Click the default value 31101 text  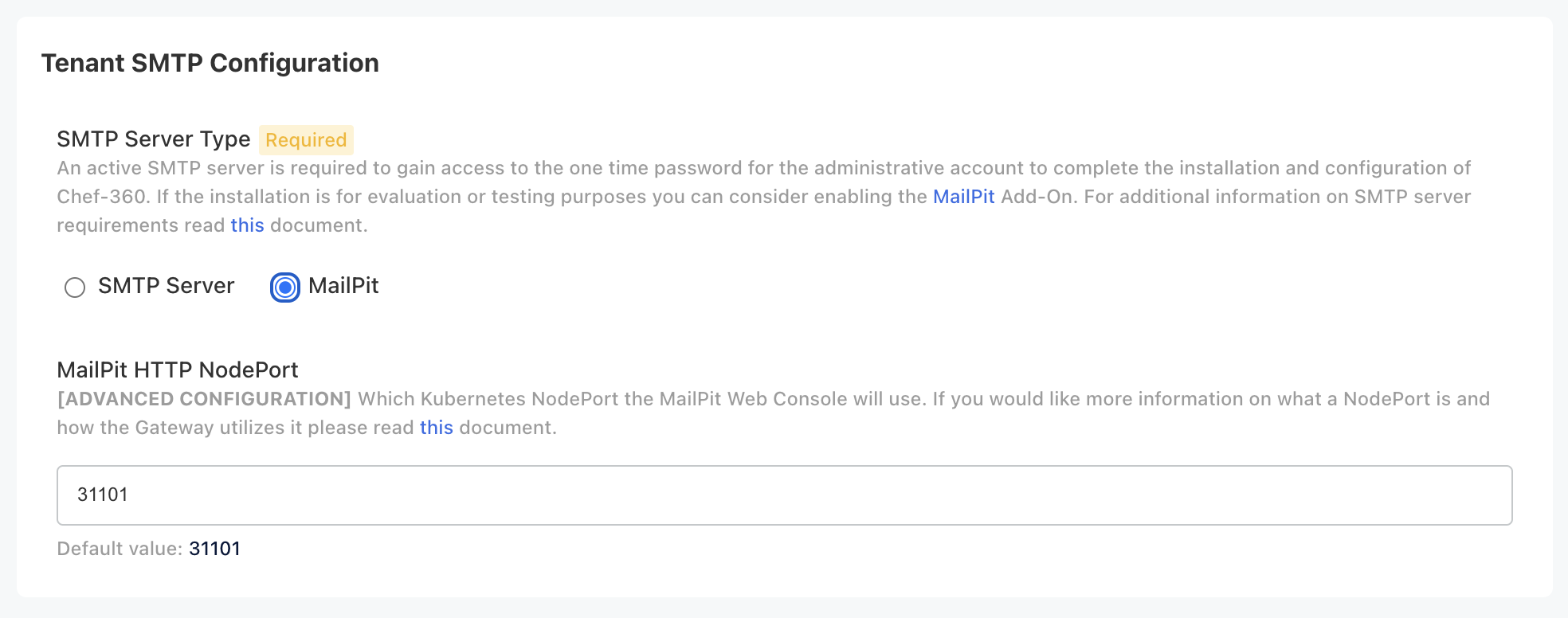(x=215, y=549)
